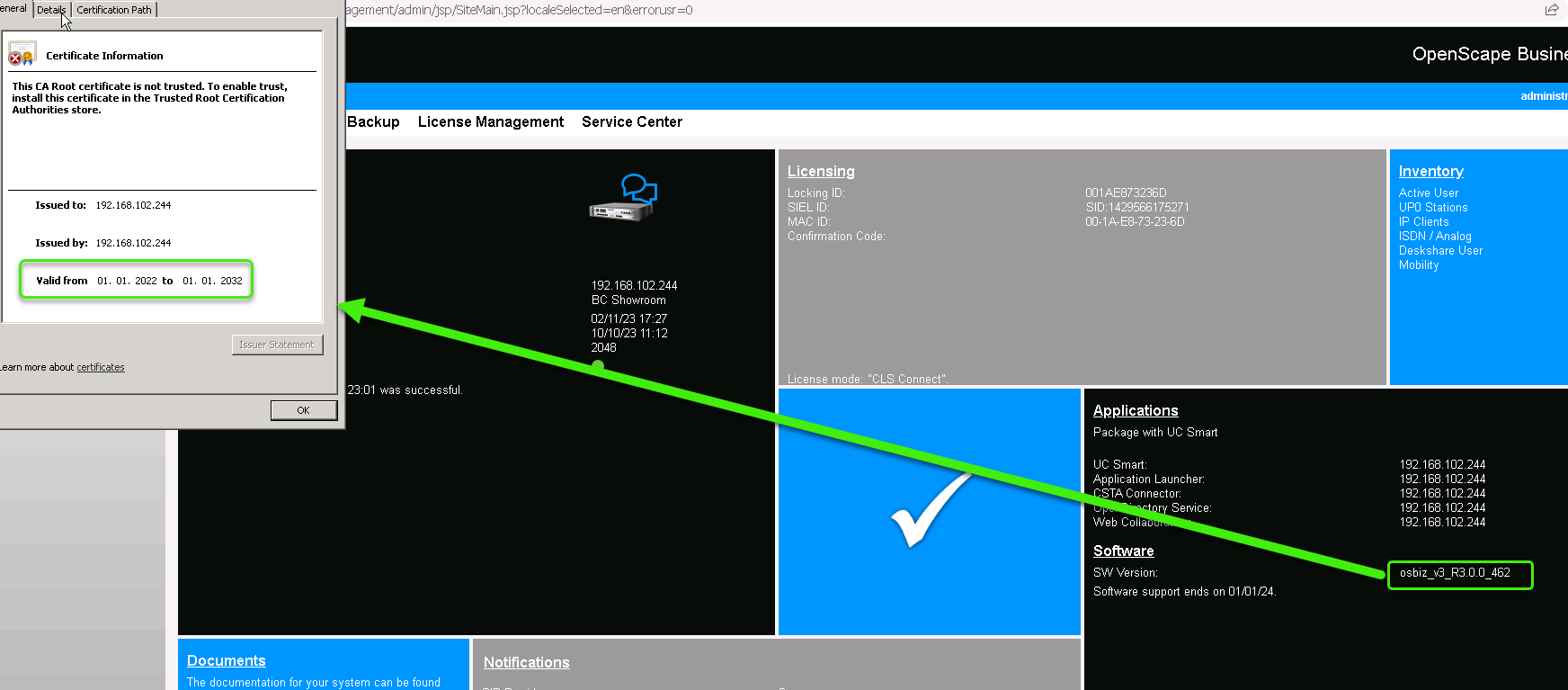1568x690 pixels.
Task: Click Mobility in Inventory
Action: [1419, 265]
